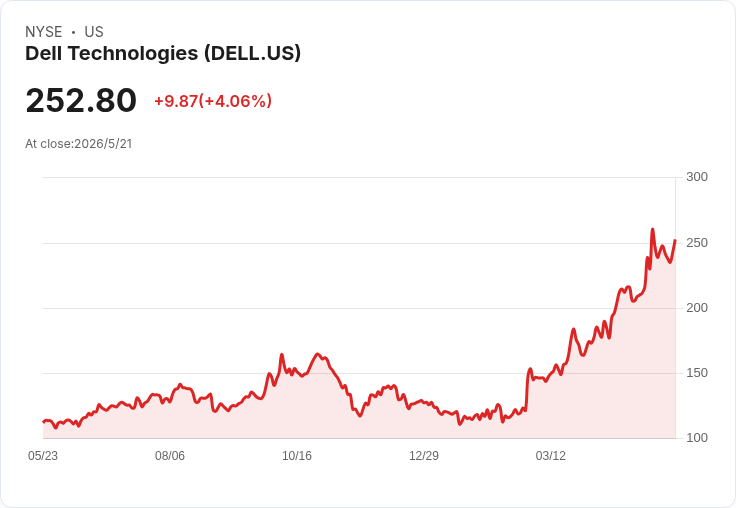736x508 pixels.
Task: Click the NYSE exchange label
Action: 44,32
